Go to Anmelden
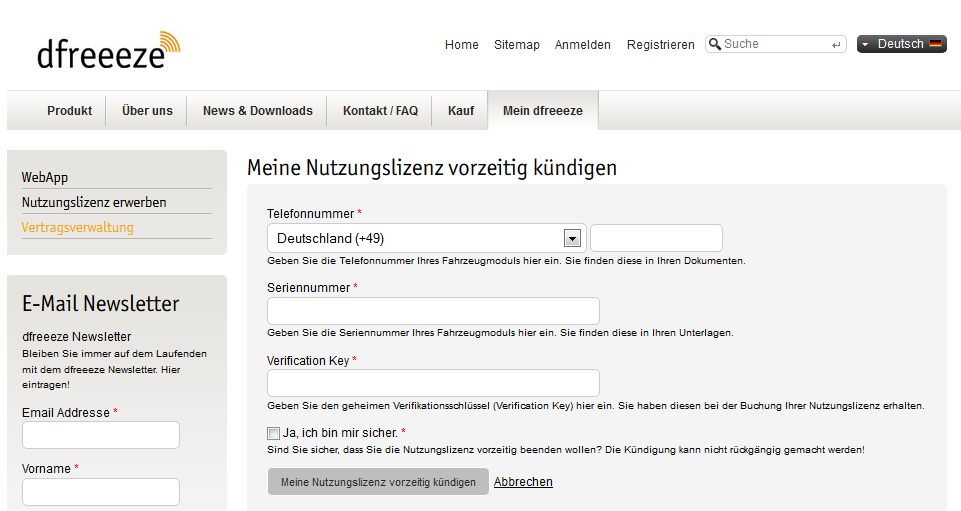The width and height of the screenshot is (961, 511). (x=583, y=45)
